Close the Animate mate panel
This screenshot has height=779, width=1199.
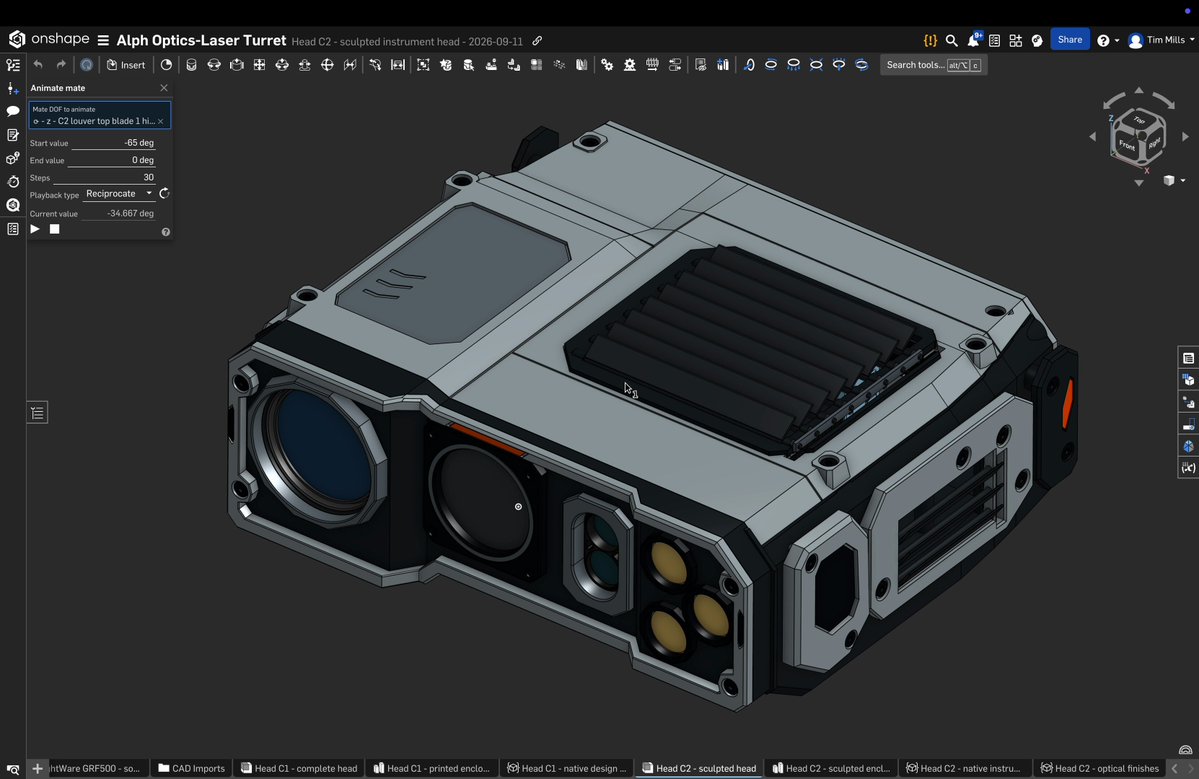(x=164, y=88)
